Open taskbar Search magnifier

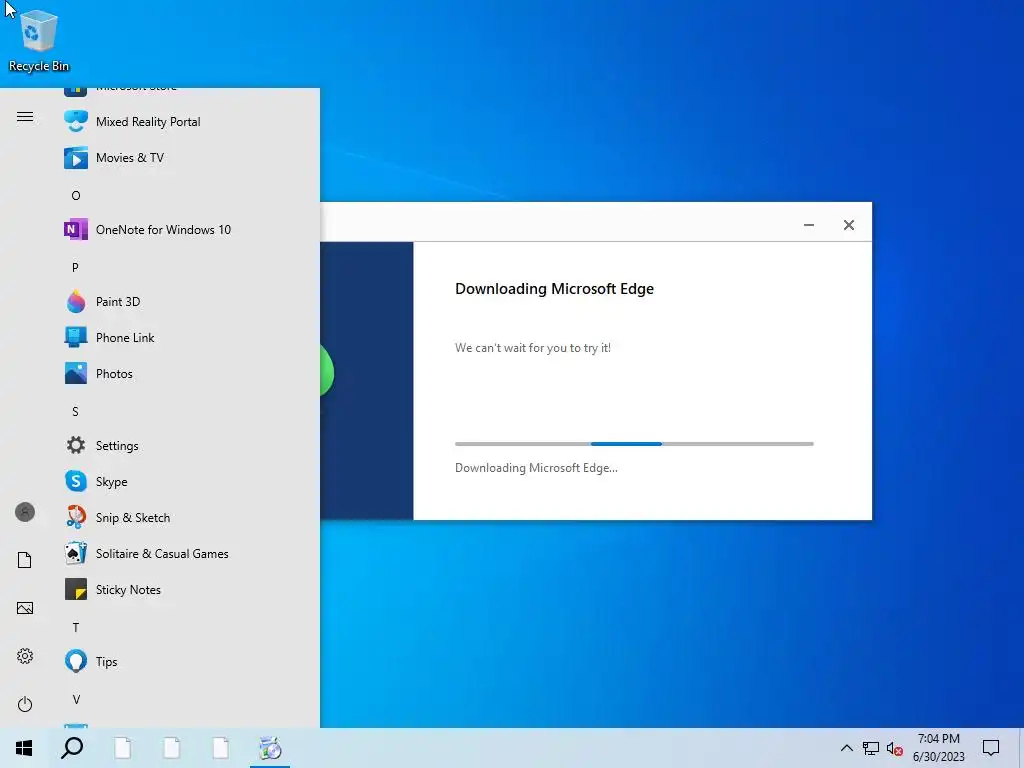pos(72,748)
